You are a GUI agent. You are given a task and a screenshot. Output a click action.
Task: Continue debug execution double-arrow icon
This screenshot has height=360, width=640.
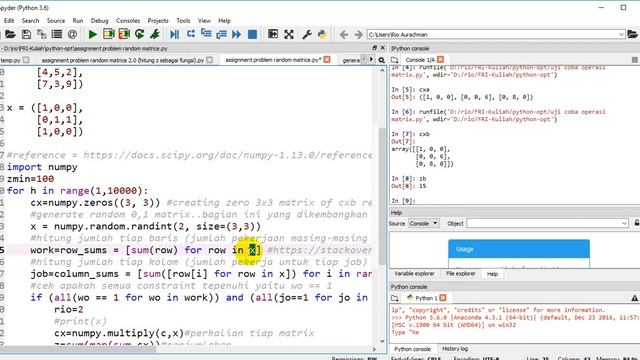(237, 34)
